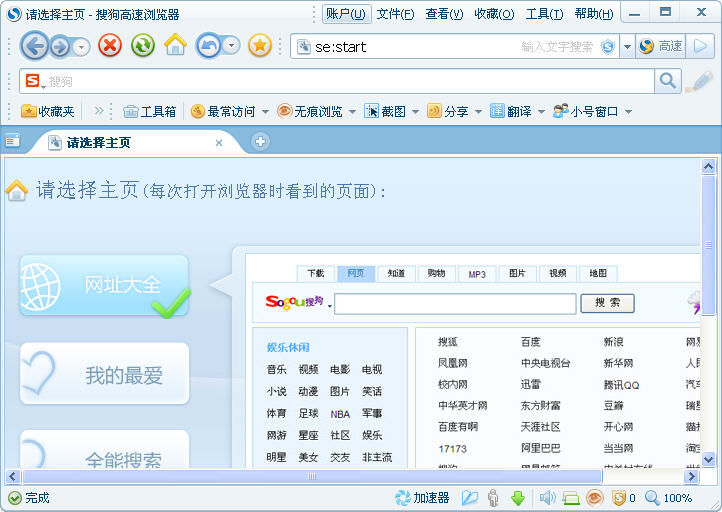Expand the 截图 dropdown arrow
This screenshot has height=512, width=722.
pyautogui.click(x=415, y=112)
